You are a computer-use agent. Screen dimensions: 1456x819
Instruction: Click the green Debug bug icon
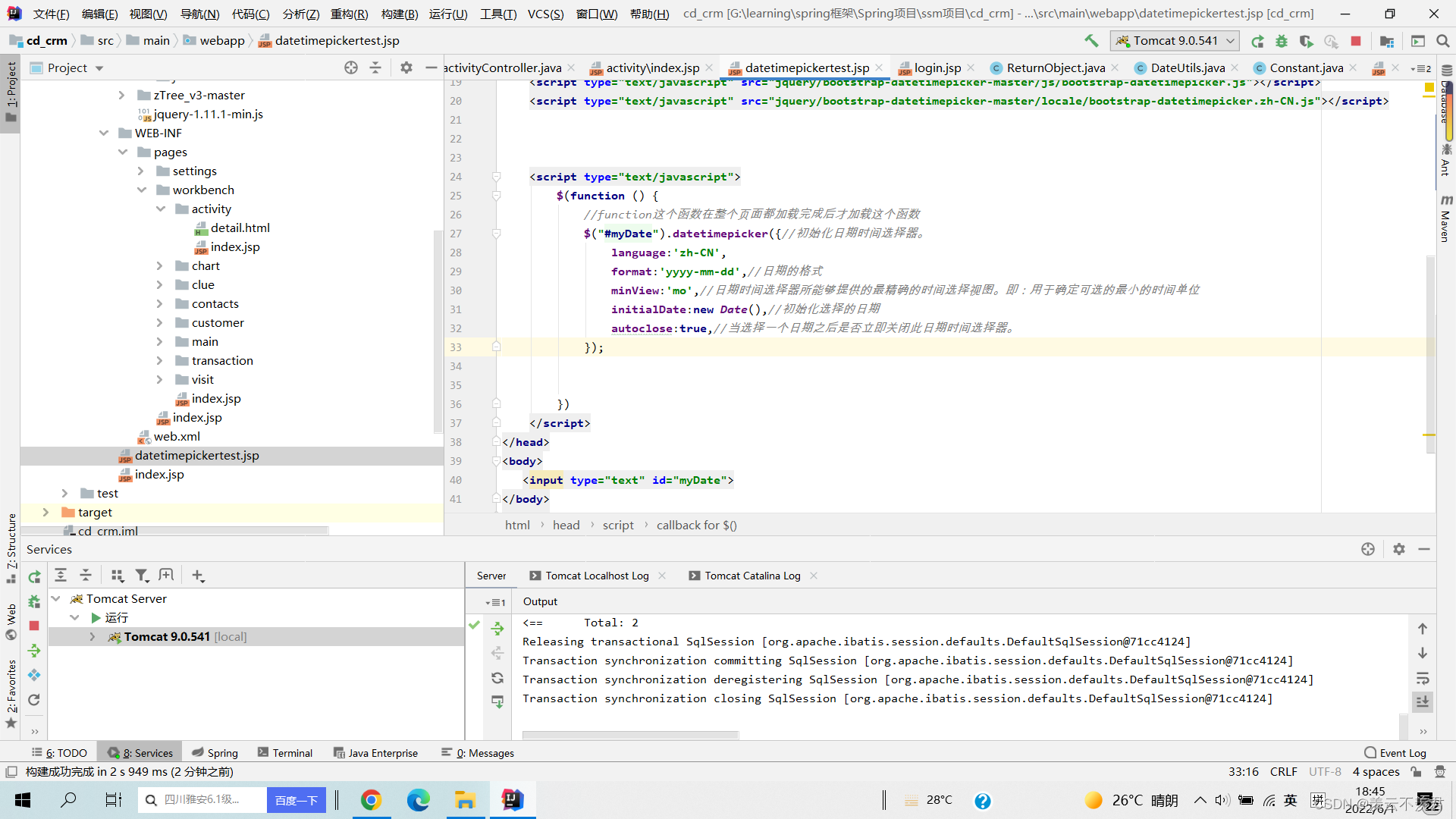[x=1282, y=41]
